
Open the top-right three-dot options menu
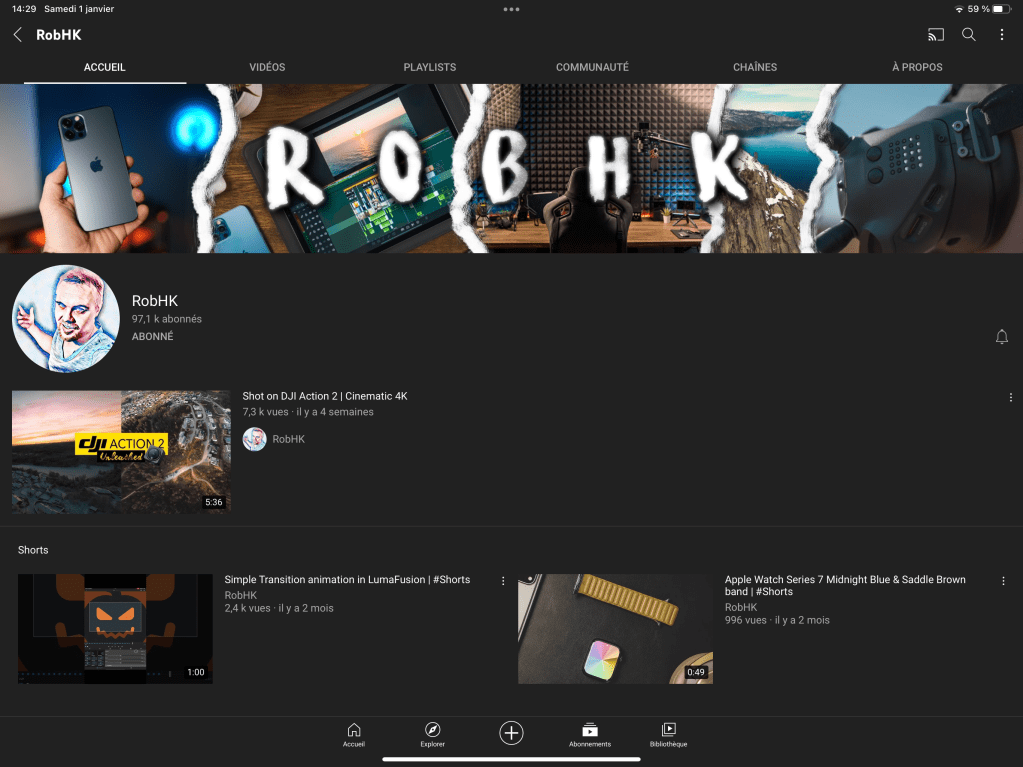click(1002, 35)
